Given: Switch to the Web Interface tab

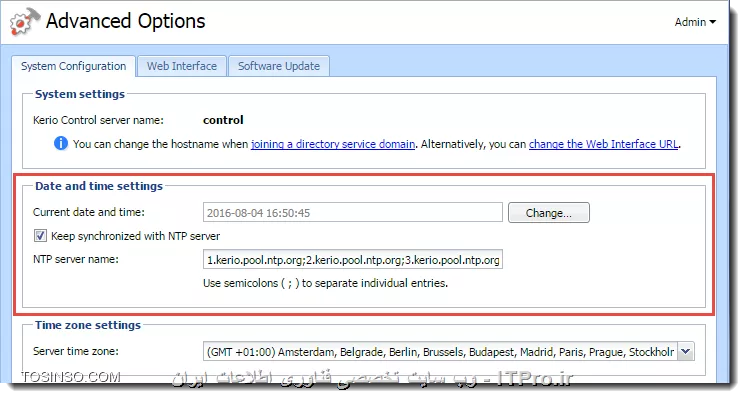Looking at the screenshot, I should [182, 66].
